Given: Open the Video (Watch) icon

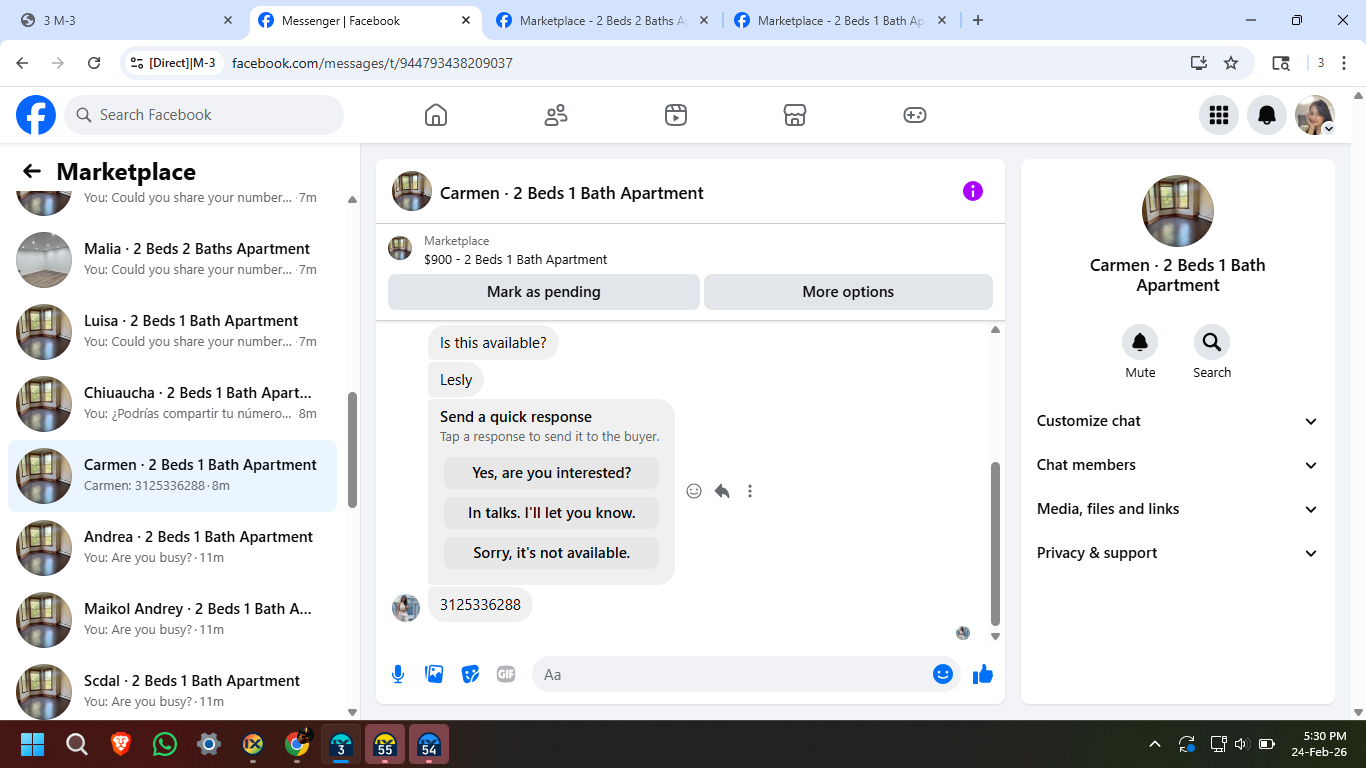Looking at the screenshot, I should (676, 115).
